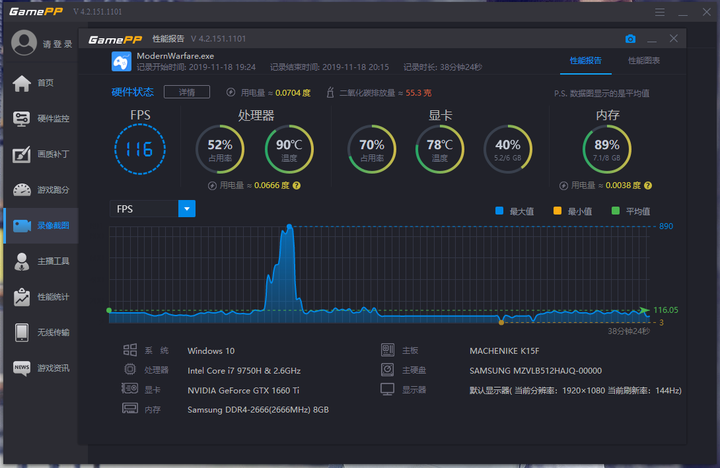
Task: Click memory power usage help icon
Action: [648, 186]
